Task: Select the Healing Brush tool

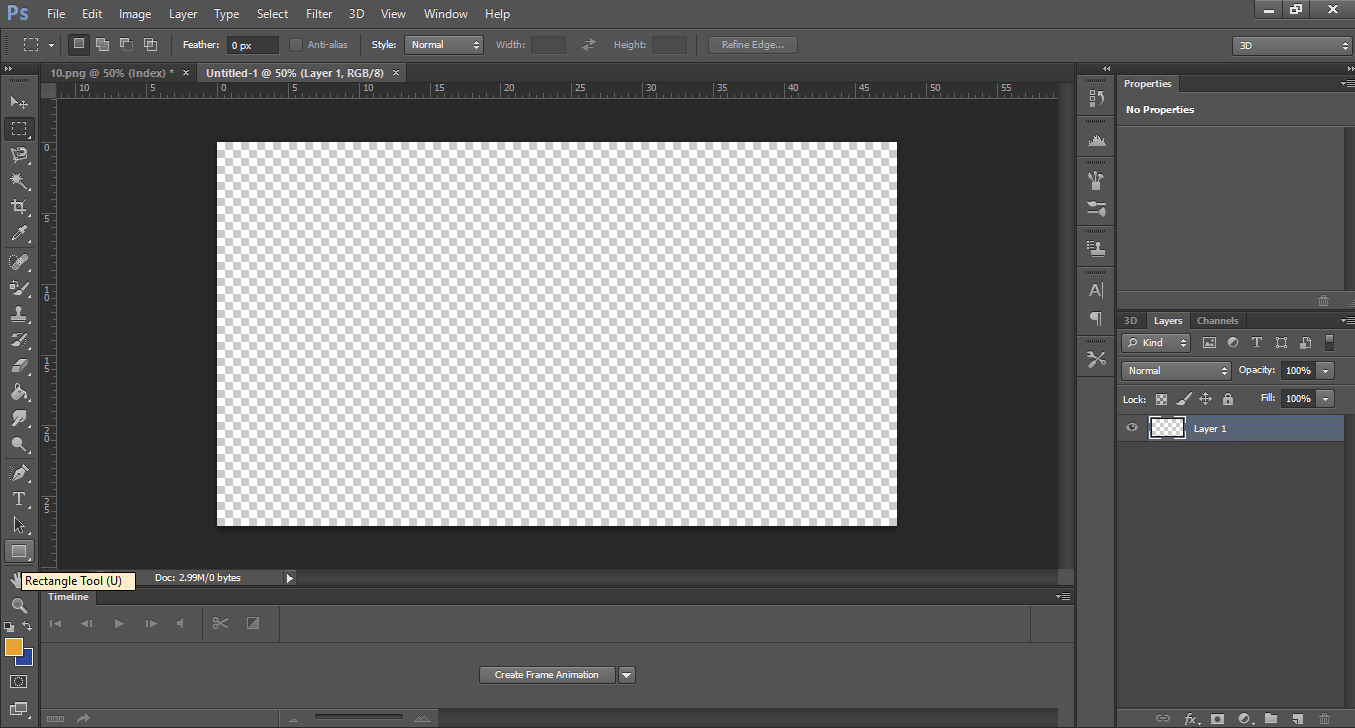Action: pos(19,262)
